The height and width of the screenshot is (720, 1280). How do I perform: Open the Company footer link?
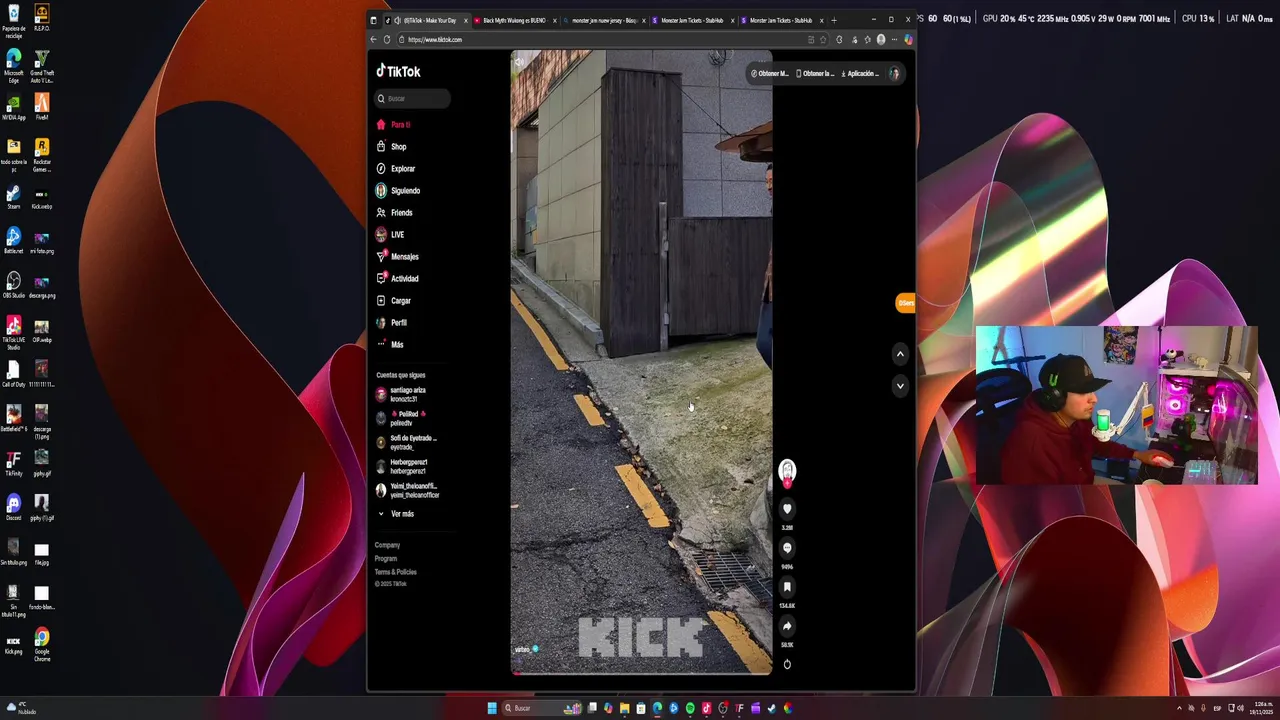[387, 545]
